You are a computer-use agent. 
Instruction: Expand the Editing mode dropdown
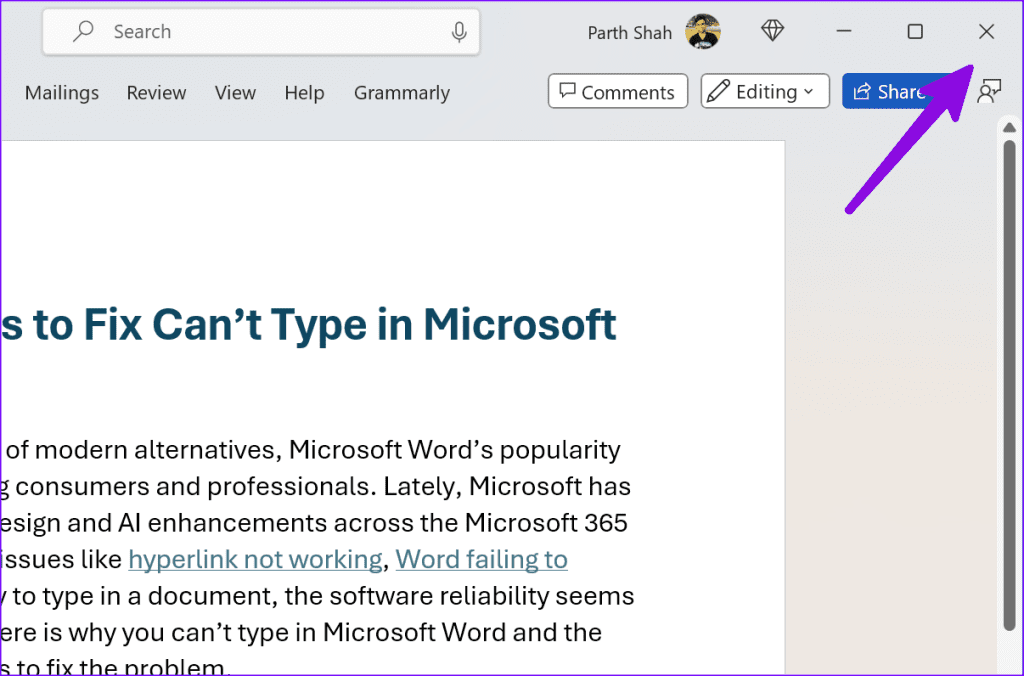[x=766, y=92]
